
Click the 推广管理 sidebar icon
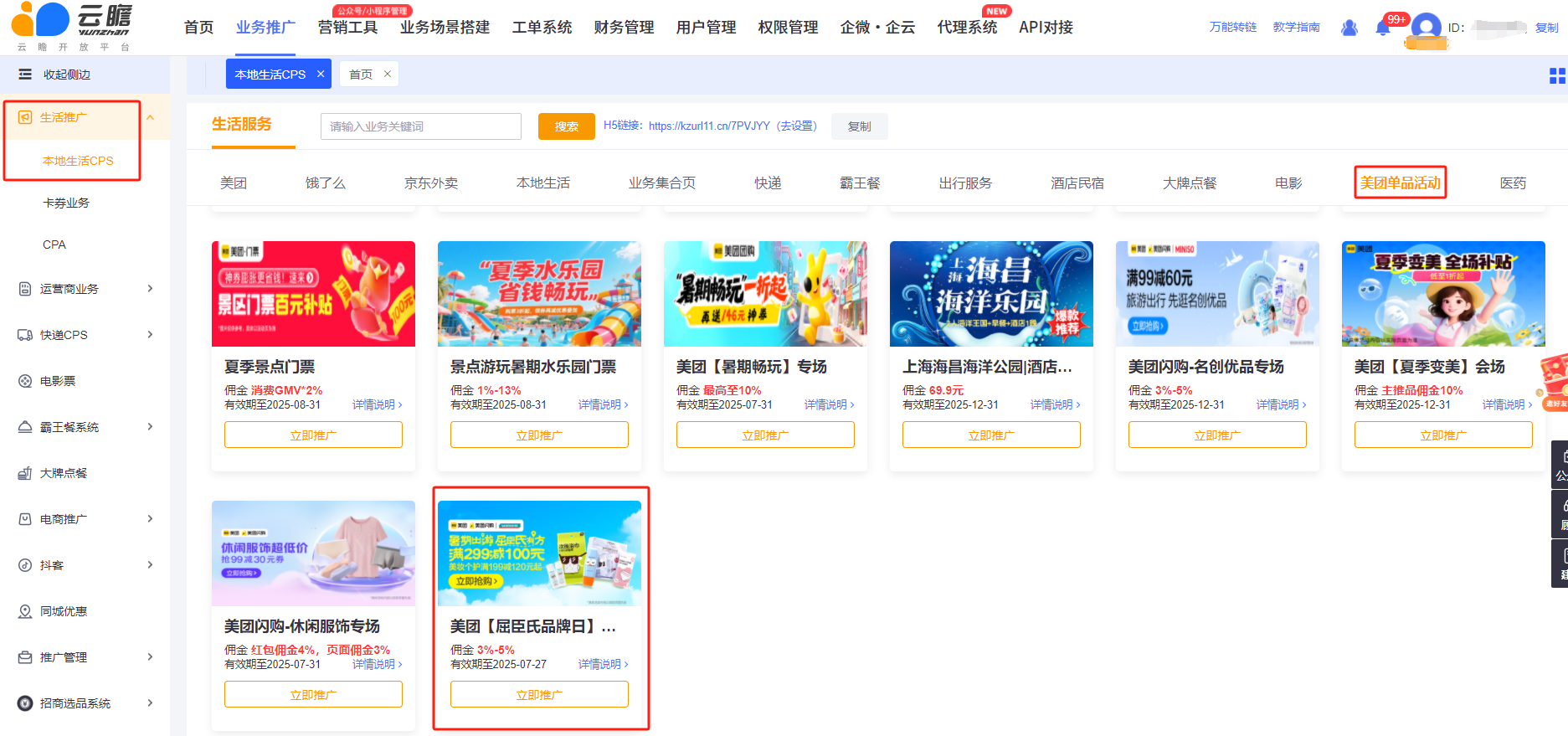(25, 657)
